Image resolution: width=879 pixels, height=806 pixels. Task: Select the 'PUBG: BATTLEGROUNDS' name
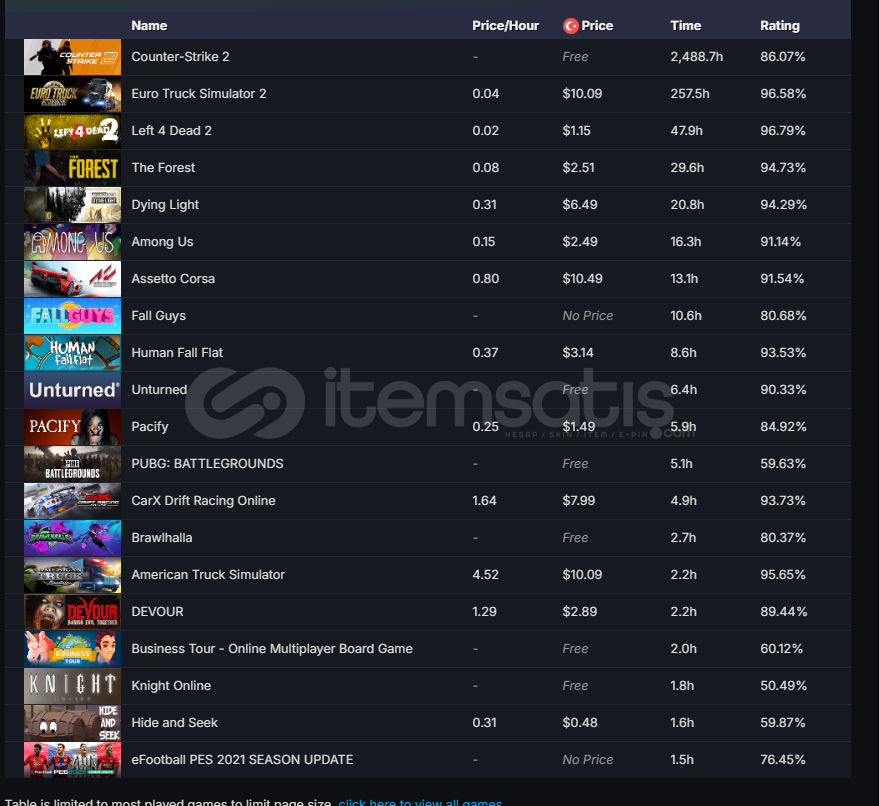[x=207, y=464]
